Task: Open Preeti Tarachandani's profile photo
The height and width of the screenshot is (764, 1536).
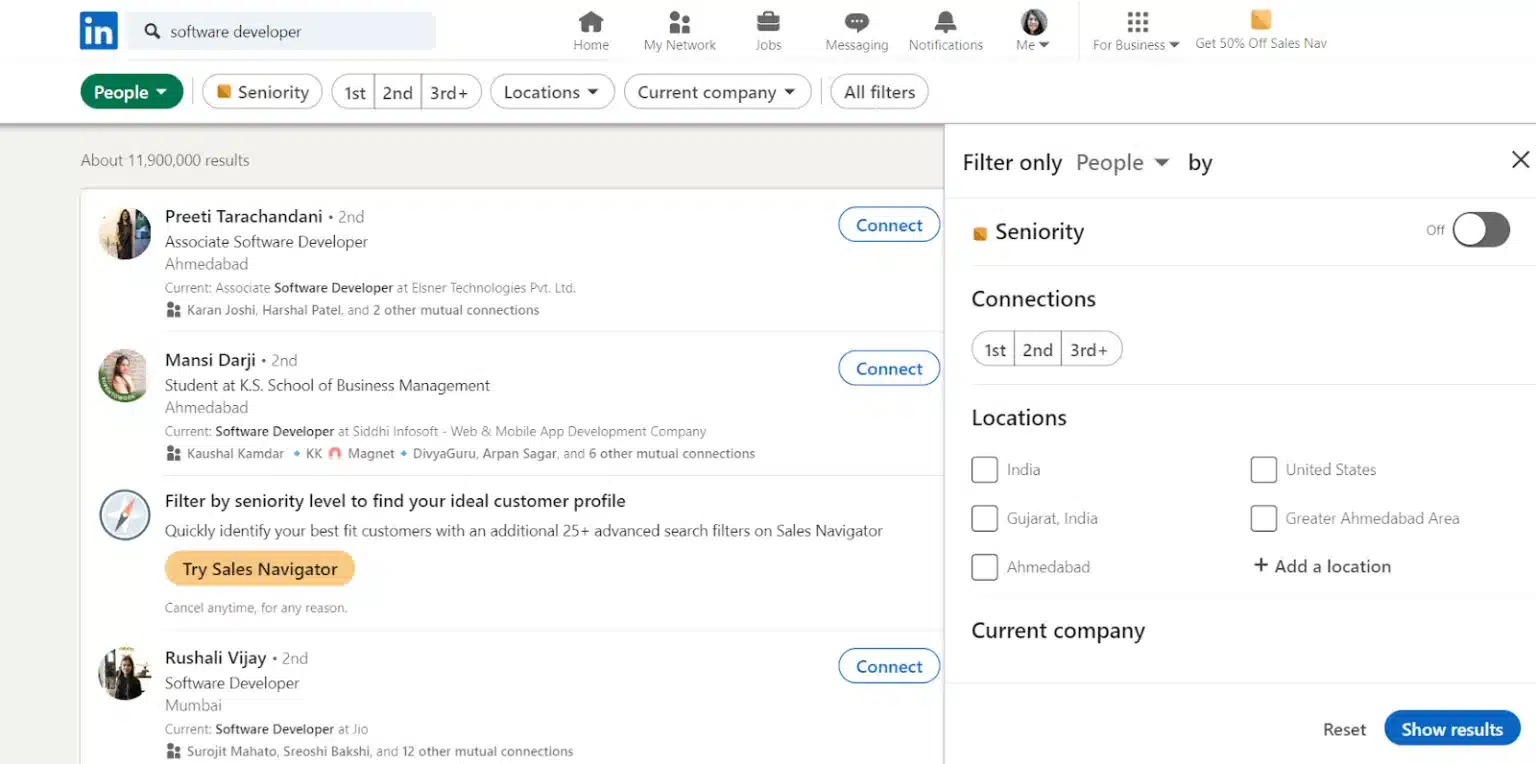Action: point(125,234)
